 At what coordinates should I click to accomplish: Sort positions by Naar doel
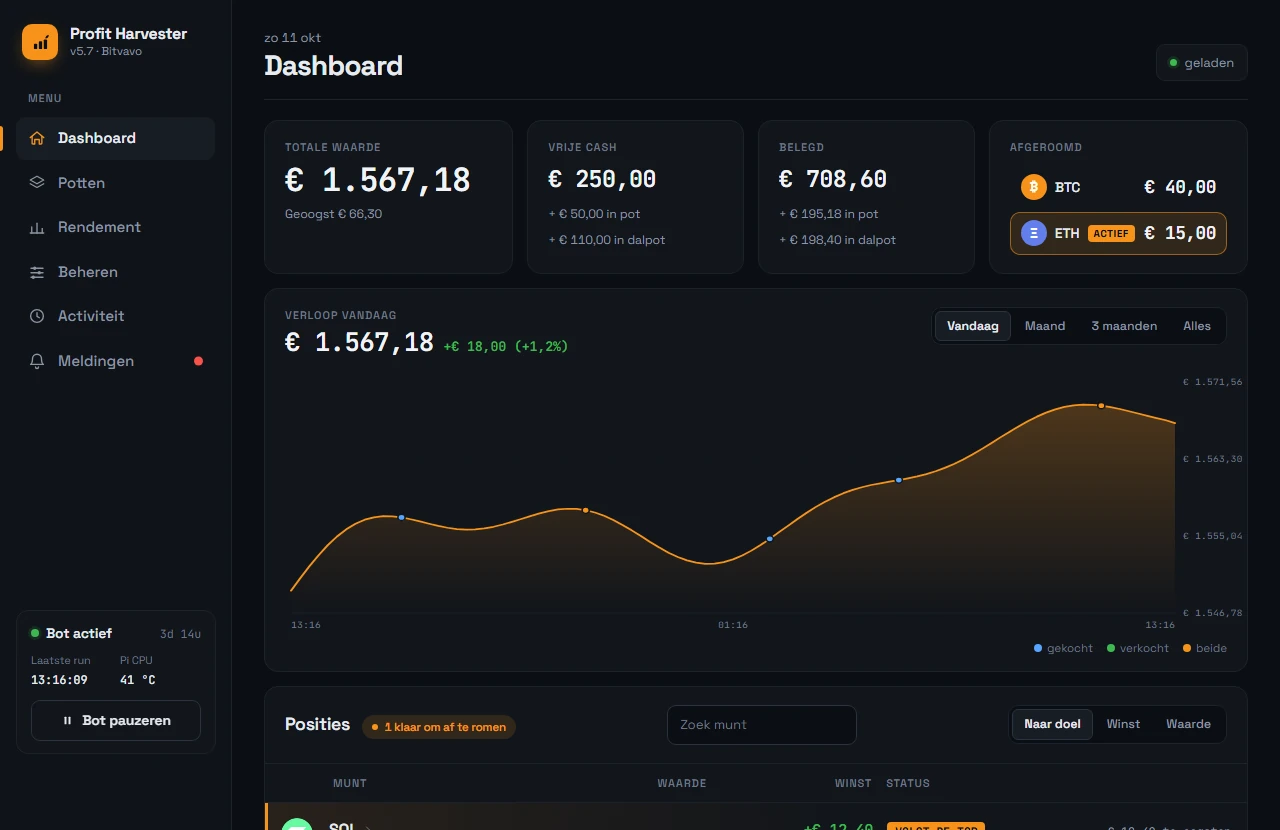[x=1052, y=724]
